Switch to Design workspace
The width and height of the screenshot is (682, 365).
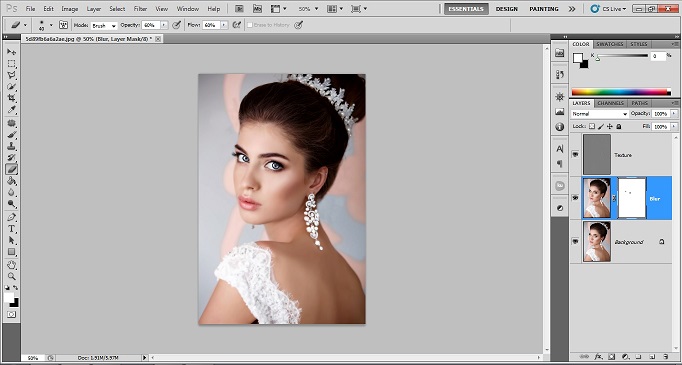point(507,9)
